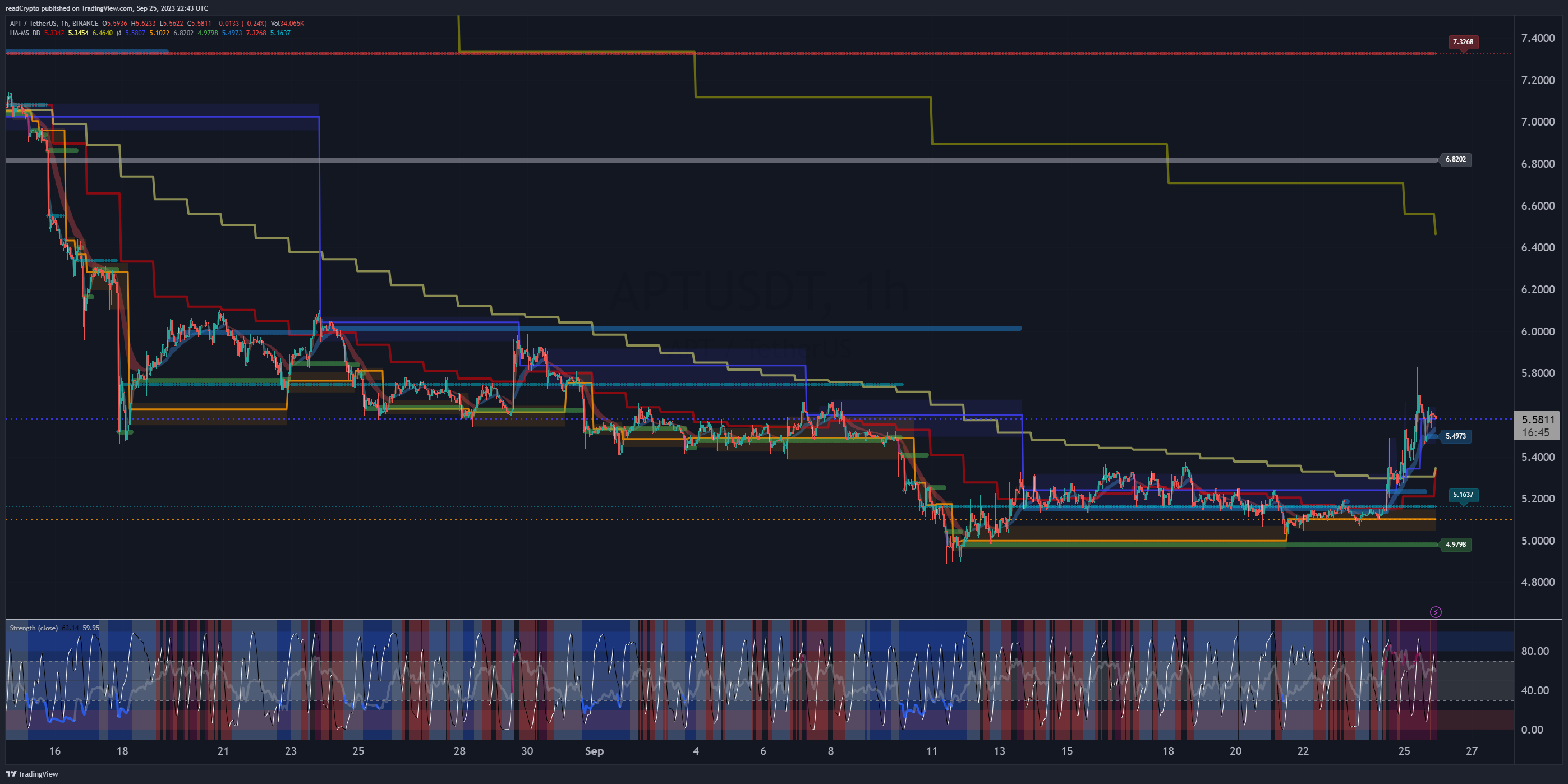Click date 22 on the time axis
The image size is (1568, 784).
pyautogui.click(x=1303, y=751)
